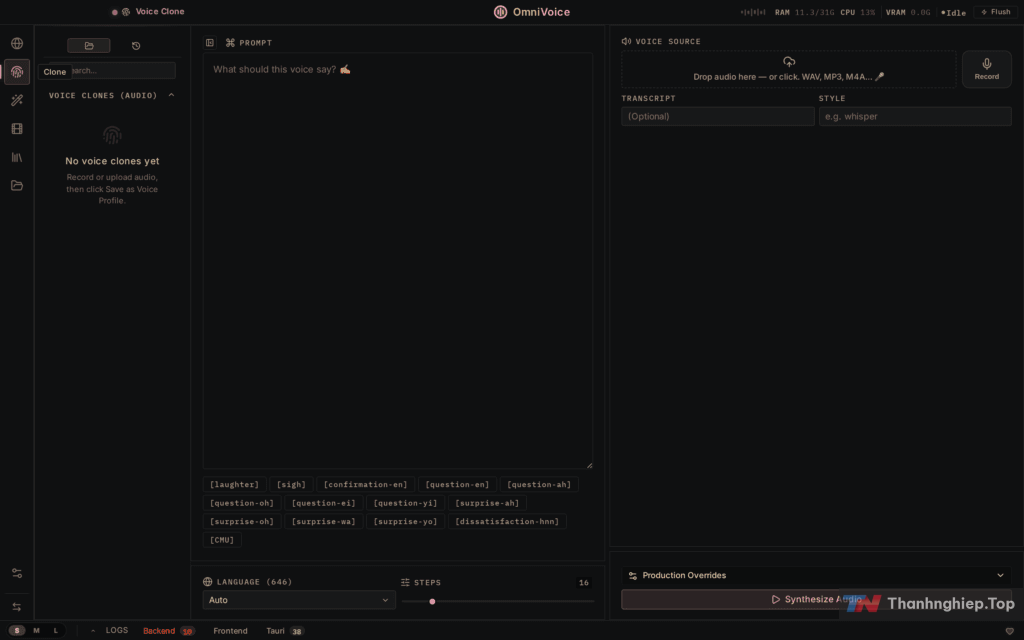Image resolution: width=1024 pixels, height=640 pixels.
Task: Insert the [question-yi] tag
Action: pyautogui.click(x=406, y=503)
